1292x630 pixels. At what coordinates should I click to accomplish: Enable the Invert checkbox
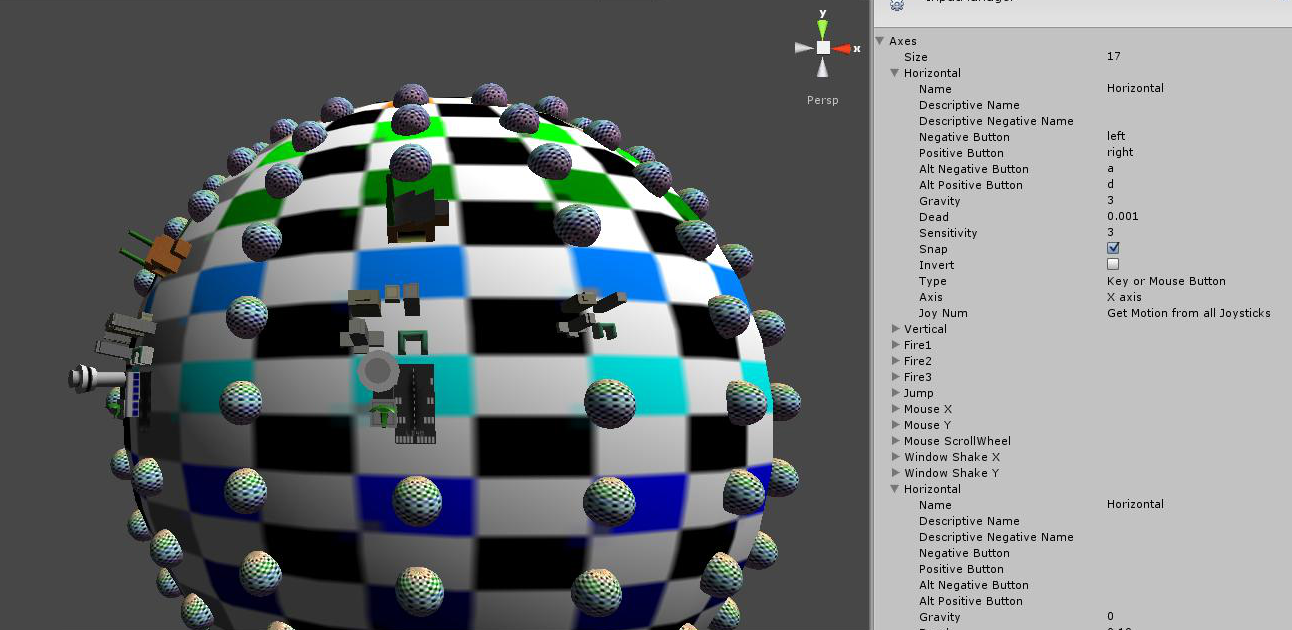[1113, 264]
